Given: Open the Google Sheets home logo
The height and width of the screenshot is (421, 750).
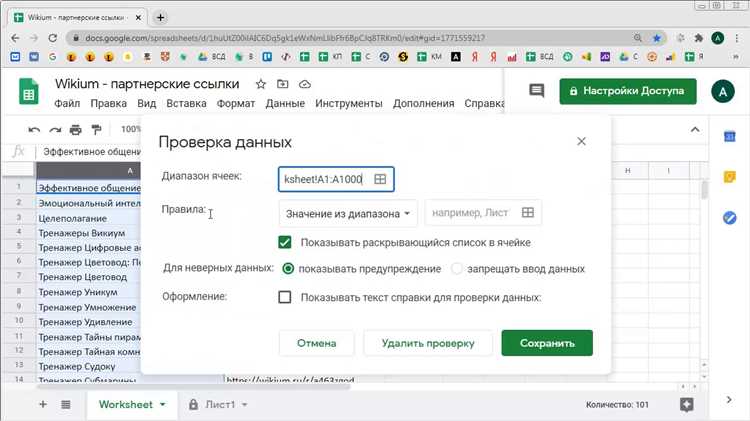Looking at the screenshot, I should click(x=29, y=91).
